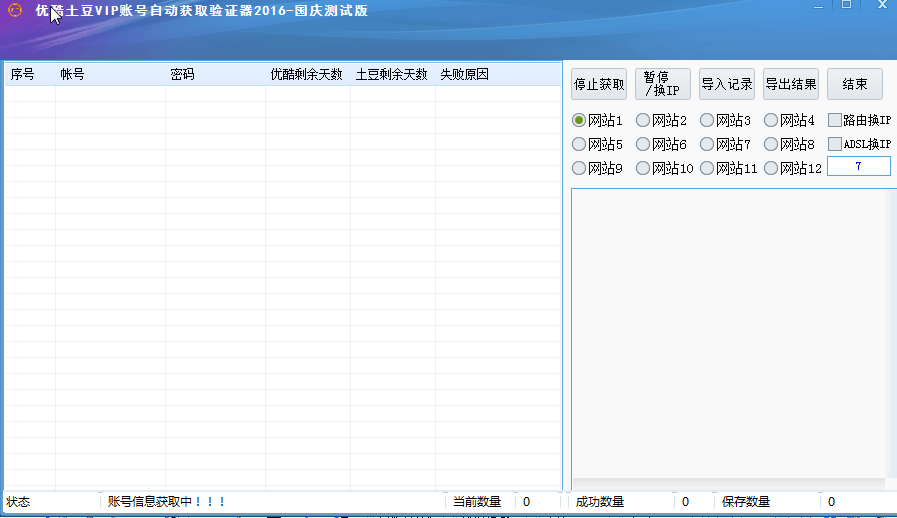Click the input field showing 7
Image resolution: width=897 pixels, height=518 pixels.
click(x=858, y=166)
